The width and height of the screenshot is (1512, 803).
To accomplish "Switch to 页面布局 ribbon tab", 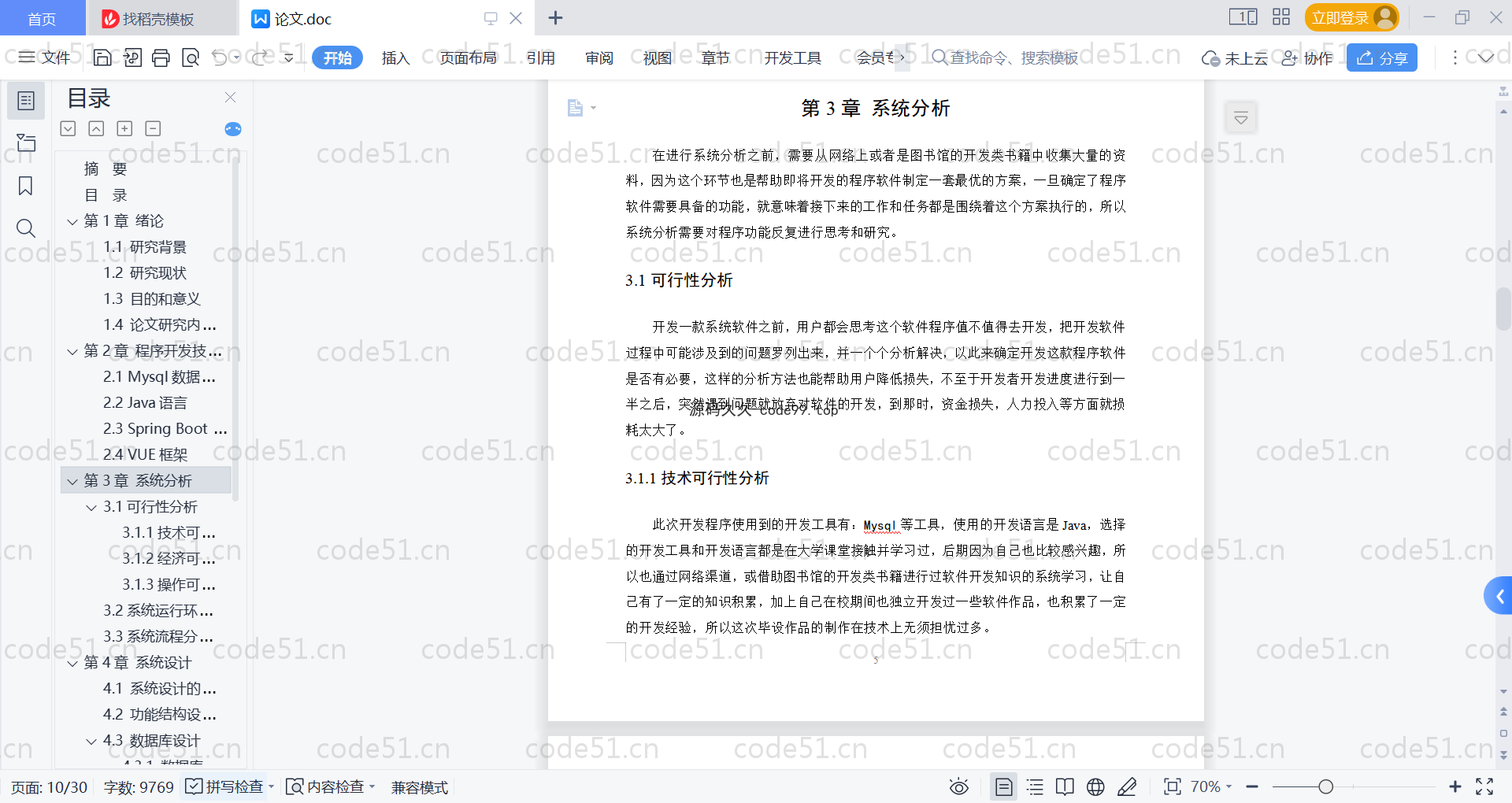I will coord(468,57).
